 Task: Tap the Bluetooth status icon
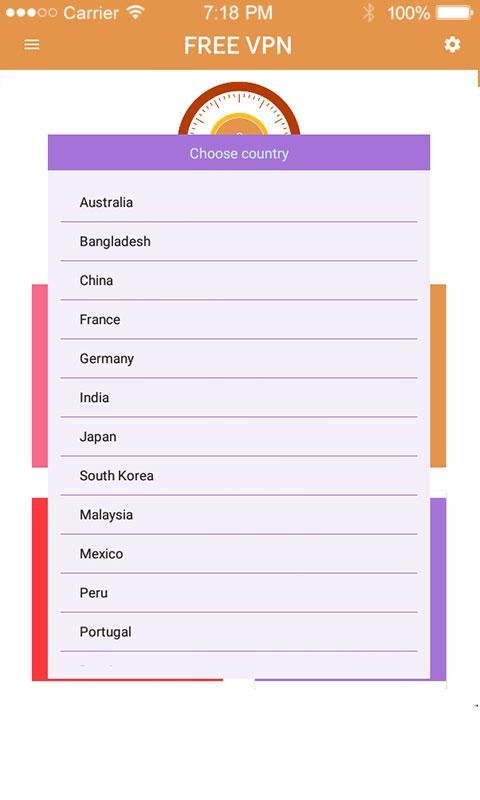368,13
